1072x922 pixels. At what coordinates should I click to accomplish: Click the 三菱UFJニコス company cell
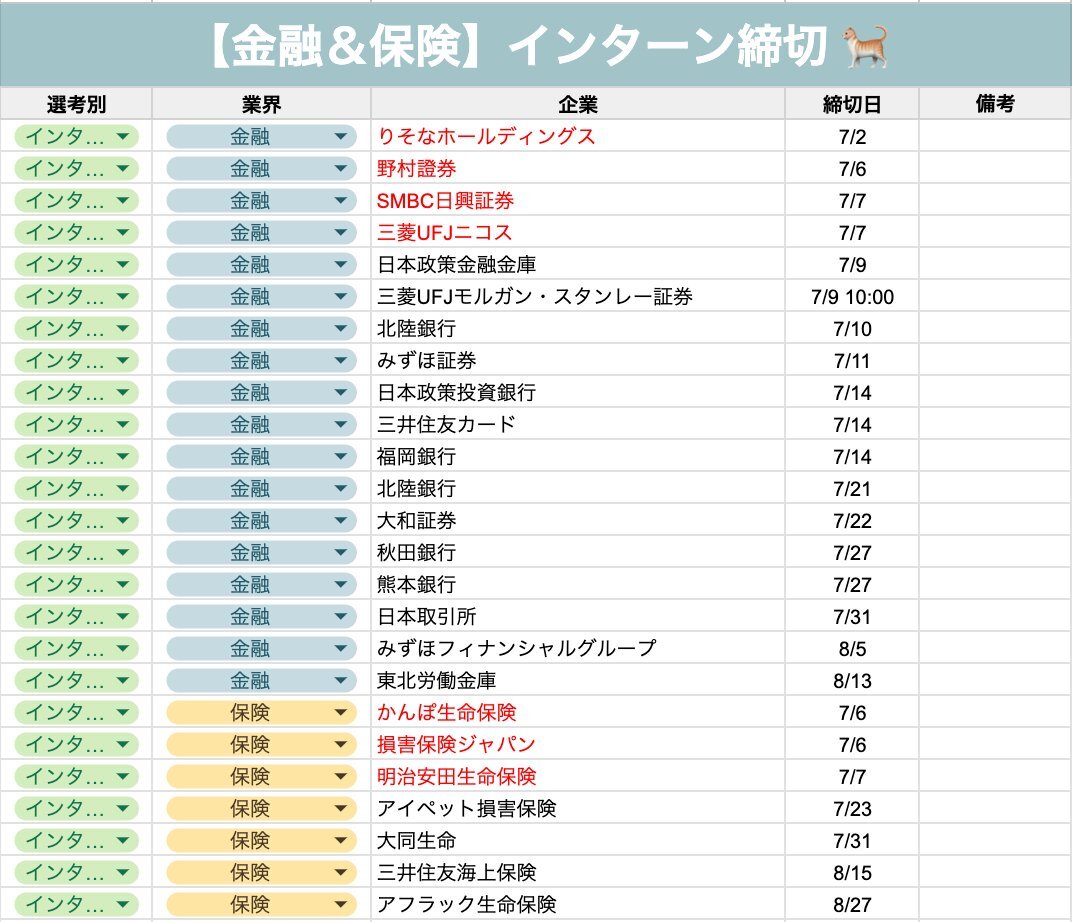(x=578, y=232)
